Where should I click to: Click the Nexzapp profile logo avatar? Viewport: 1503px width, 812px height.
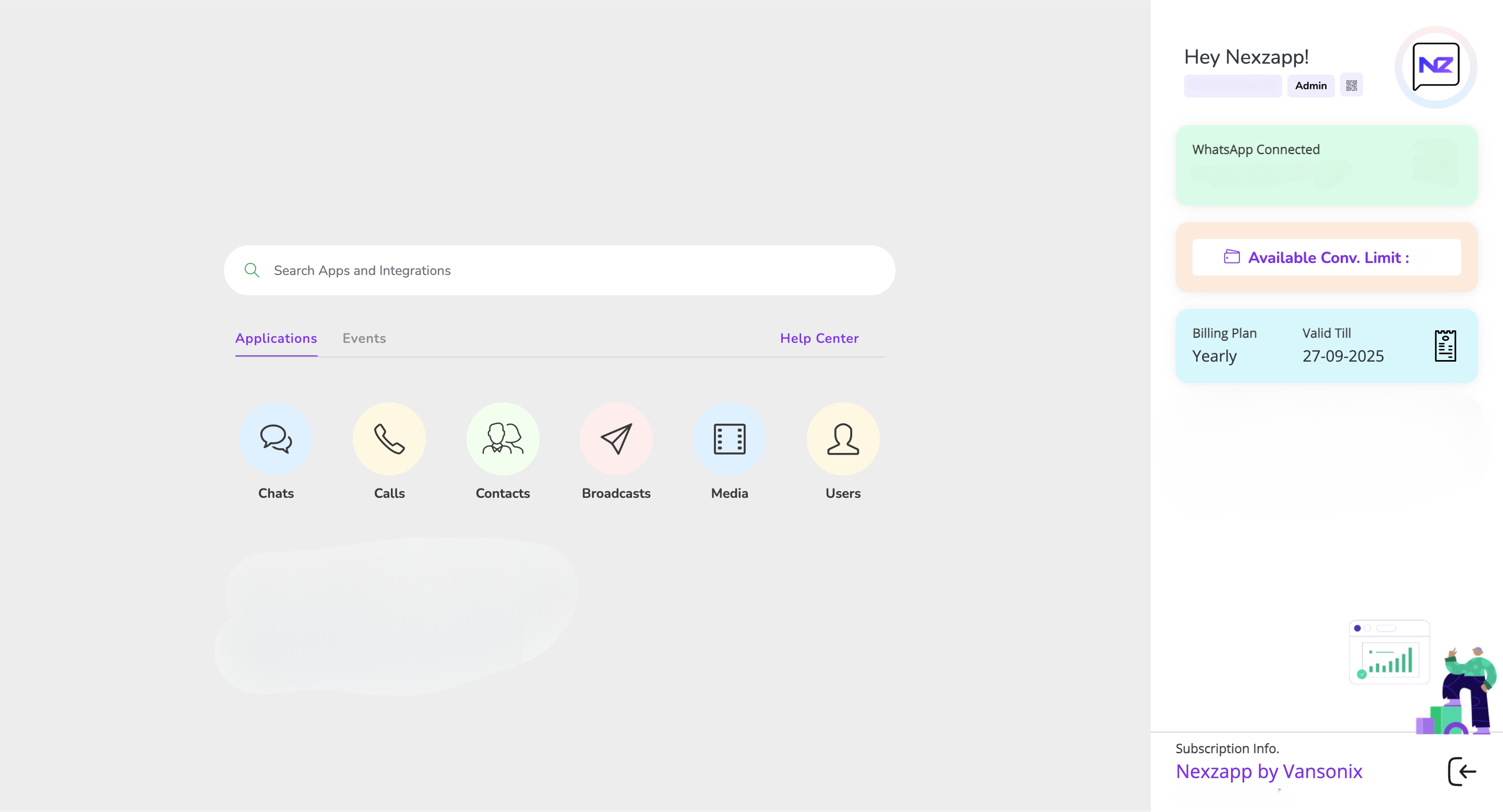point(1436,66)
